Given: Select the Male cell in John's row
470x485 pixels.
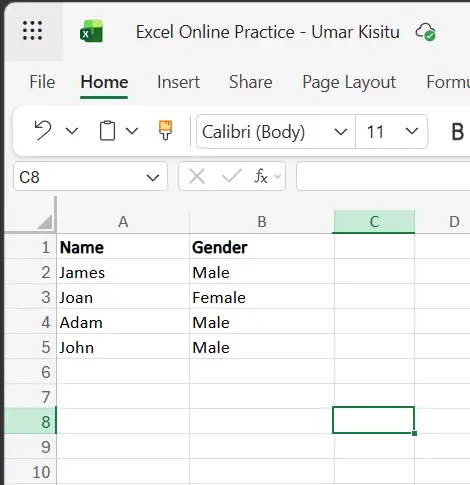Looking at the screenshot, I should pyautogui.click(x=262, y=346).
